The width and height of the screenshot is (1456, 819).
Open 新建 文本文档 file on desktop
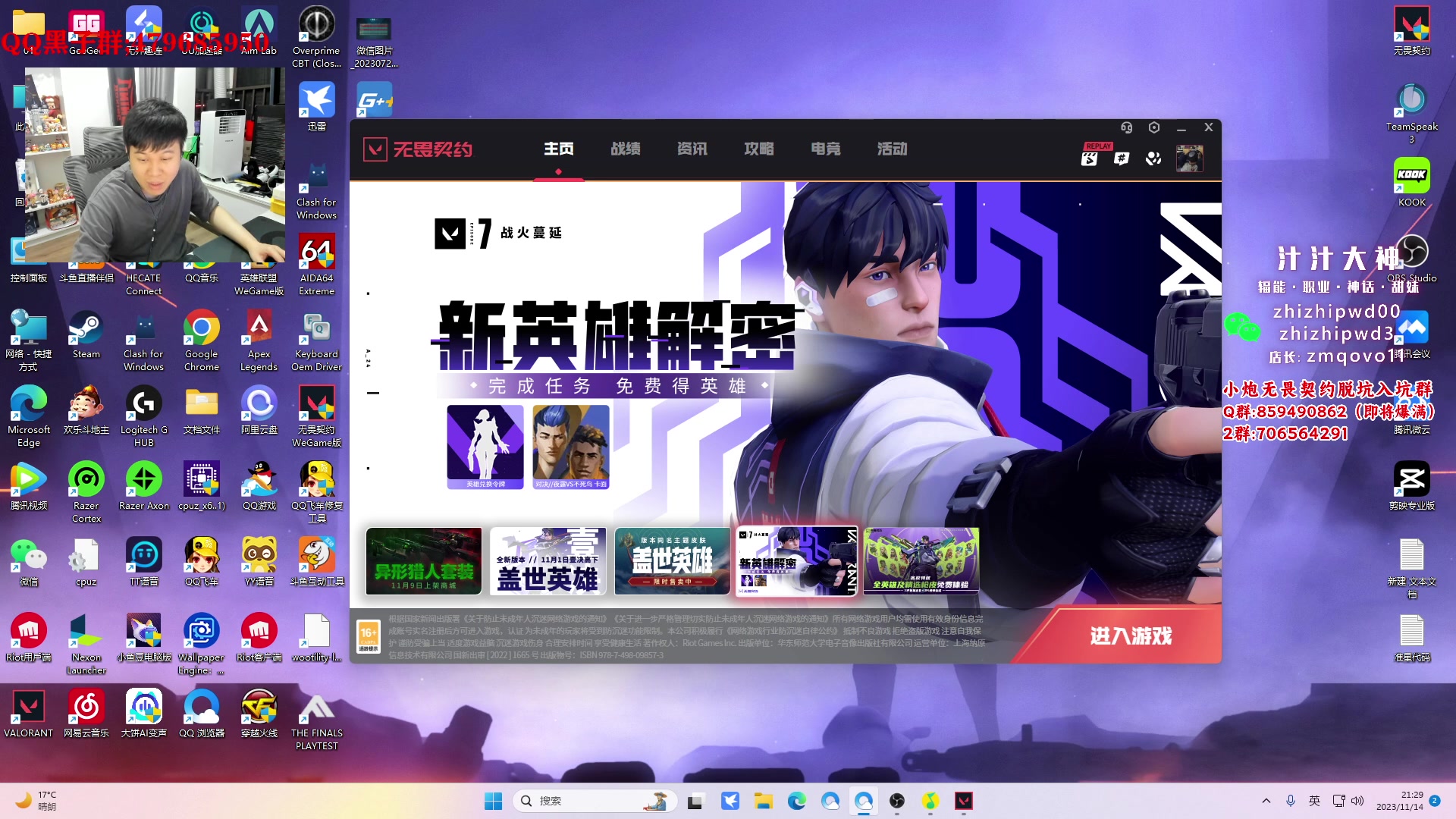1412,567
